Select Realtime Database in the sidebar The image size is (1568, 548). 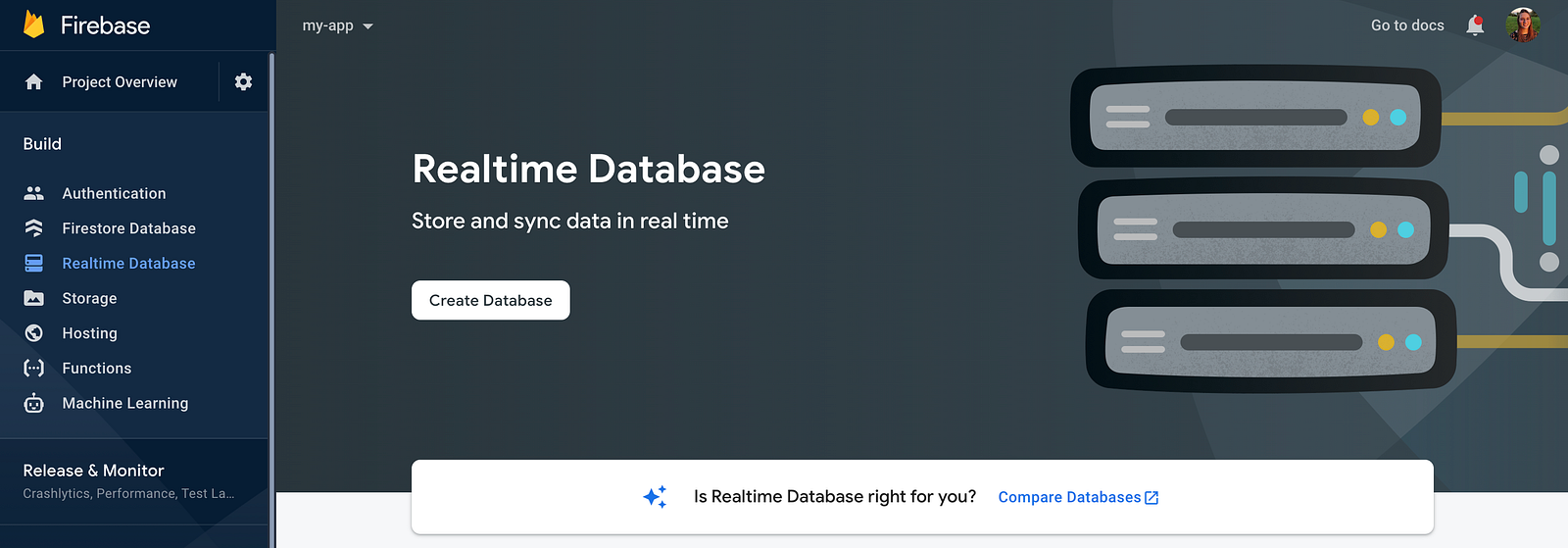point(128,263)
